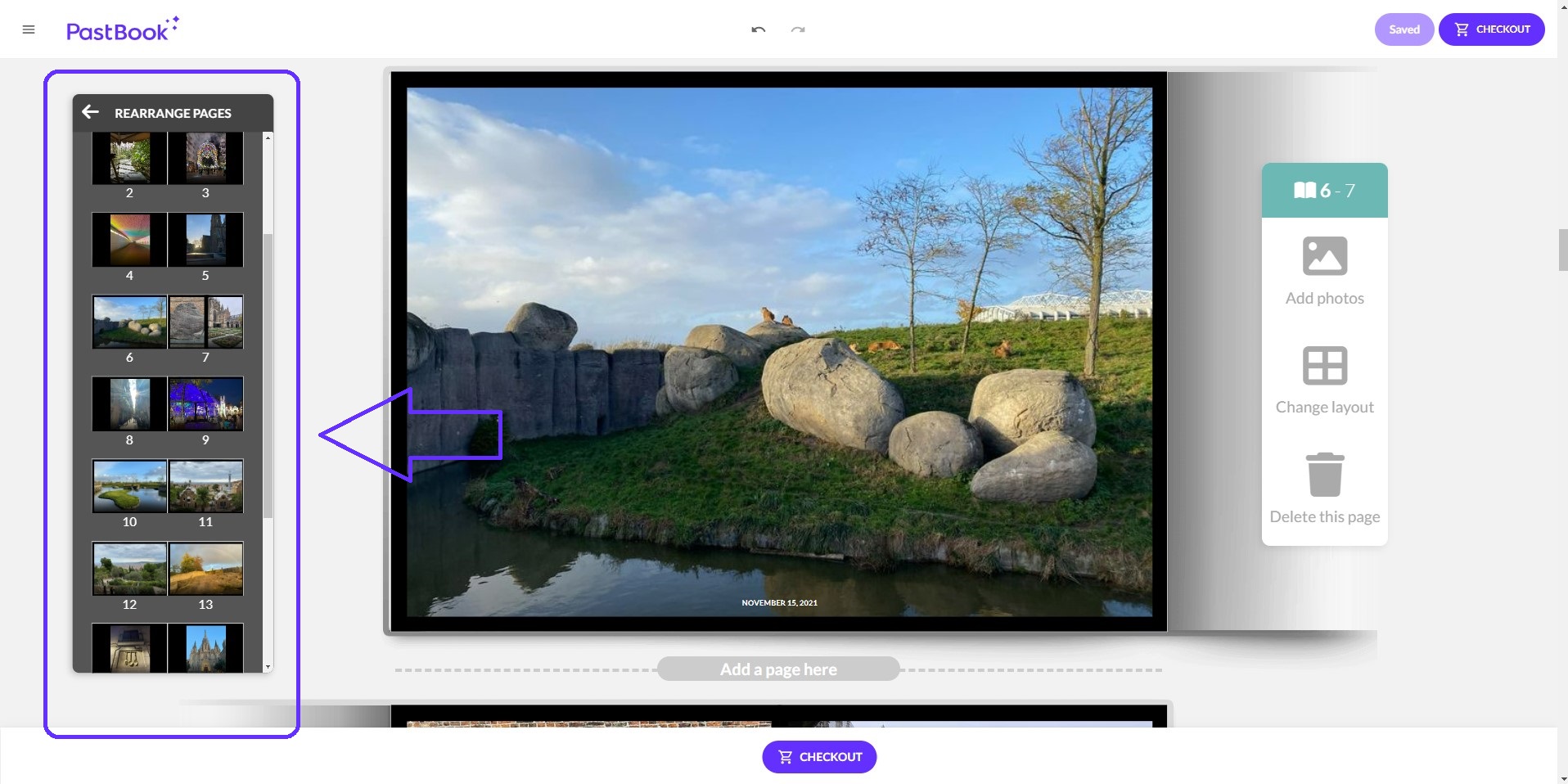This screenshot has height=784, width=1568.
Task: Click the Delete this page label
Action: (x=1324, y=516)
